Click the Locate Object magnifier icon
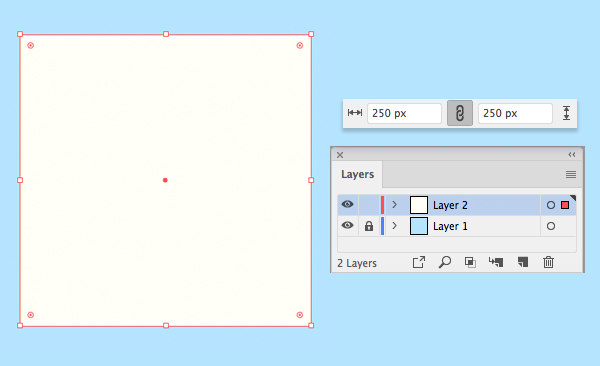 445,262
